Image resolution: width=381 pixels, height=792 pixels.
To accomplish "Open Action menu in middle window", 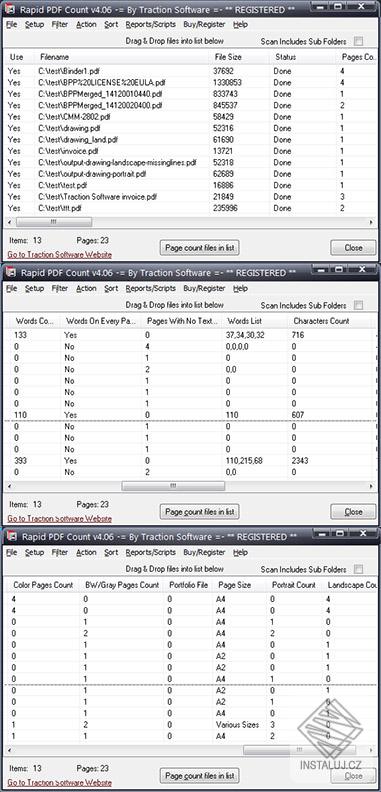I will pyautogui.click(x=86, y=288).
